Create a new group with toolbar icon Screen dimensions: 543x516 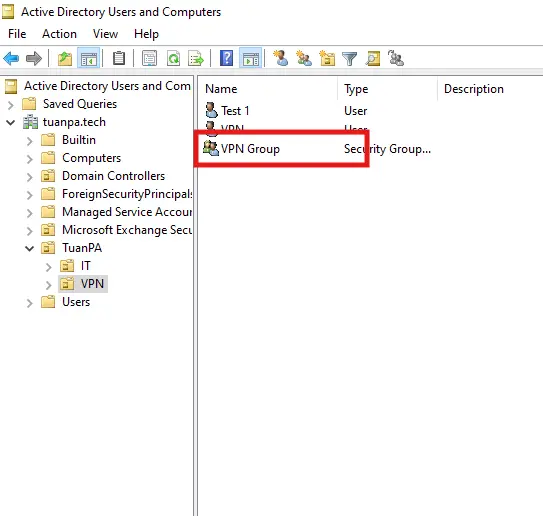point(304,58)
